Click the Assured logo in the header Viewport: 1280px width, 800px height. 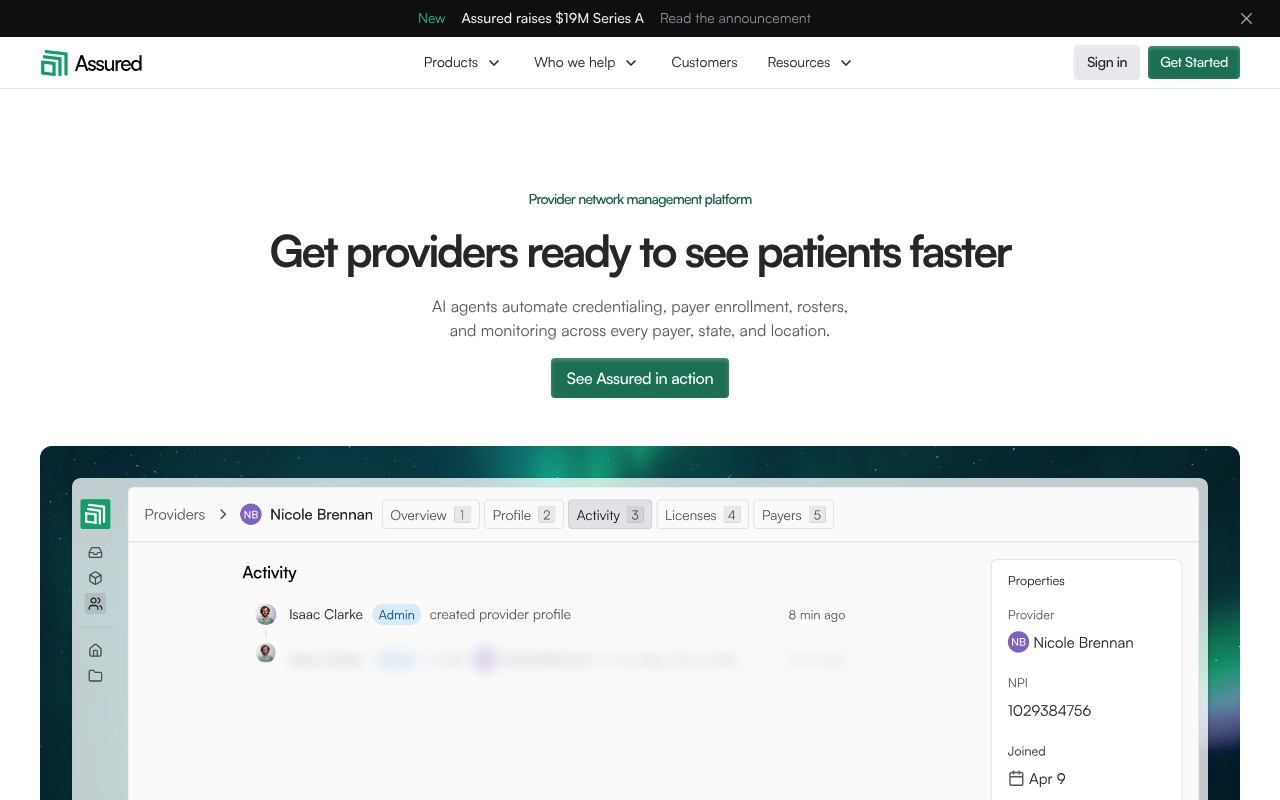pos(91,63)
